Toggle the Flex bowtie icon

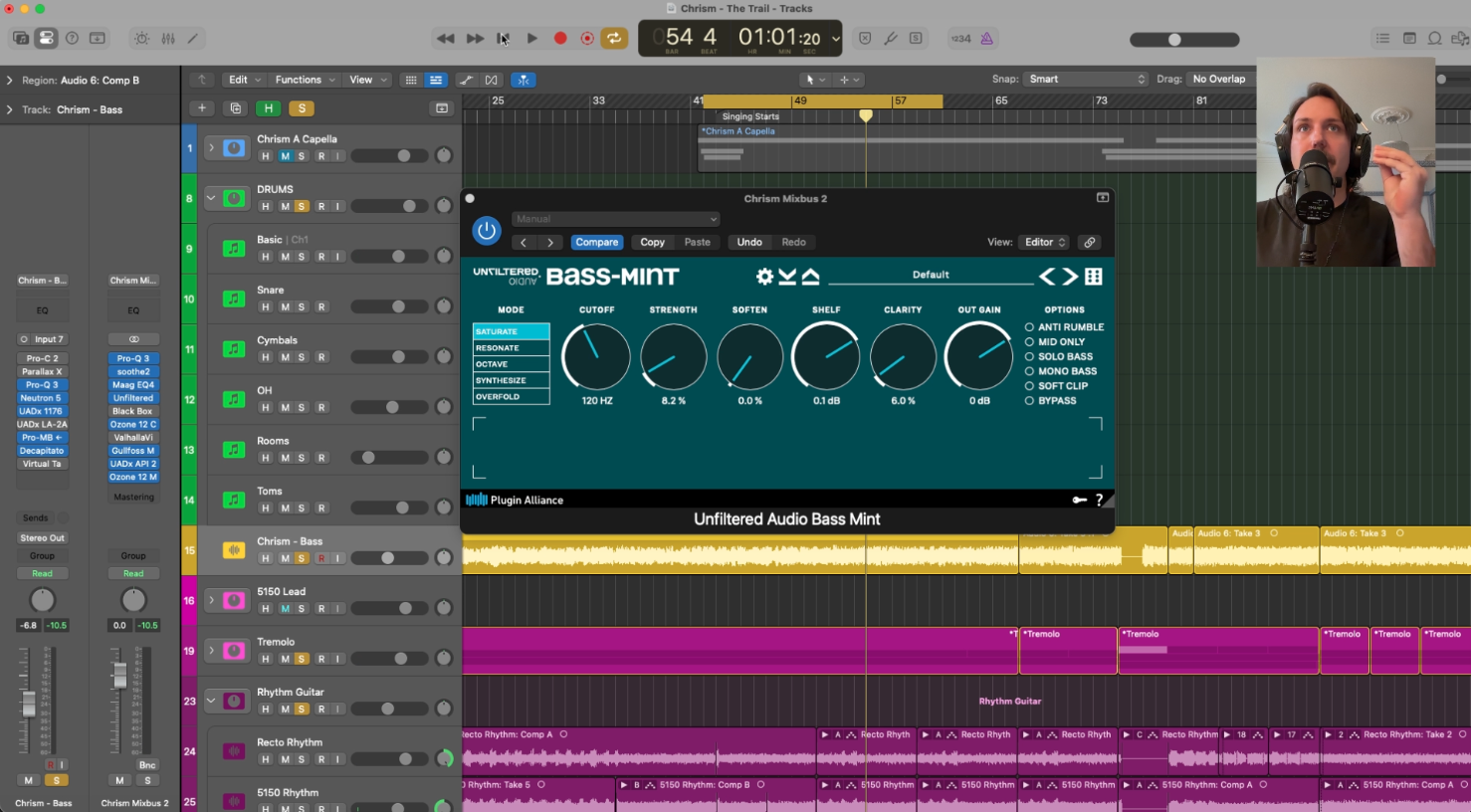(492, 80)
